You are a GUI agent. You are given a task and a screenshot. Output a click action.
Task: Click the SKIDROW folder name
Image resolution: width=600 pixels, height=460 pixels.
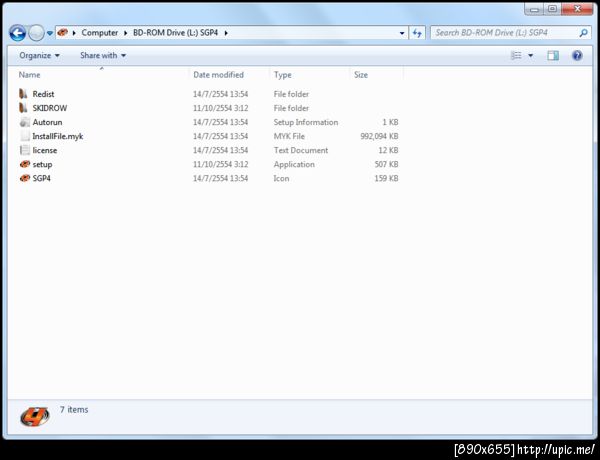coord(50,108)
